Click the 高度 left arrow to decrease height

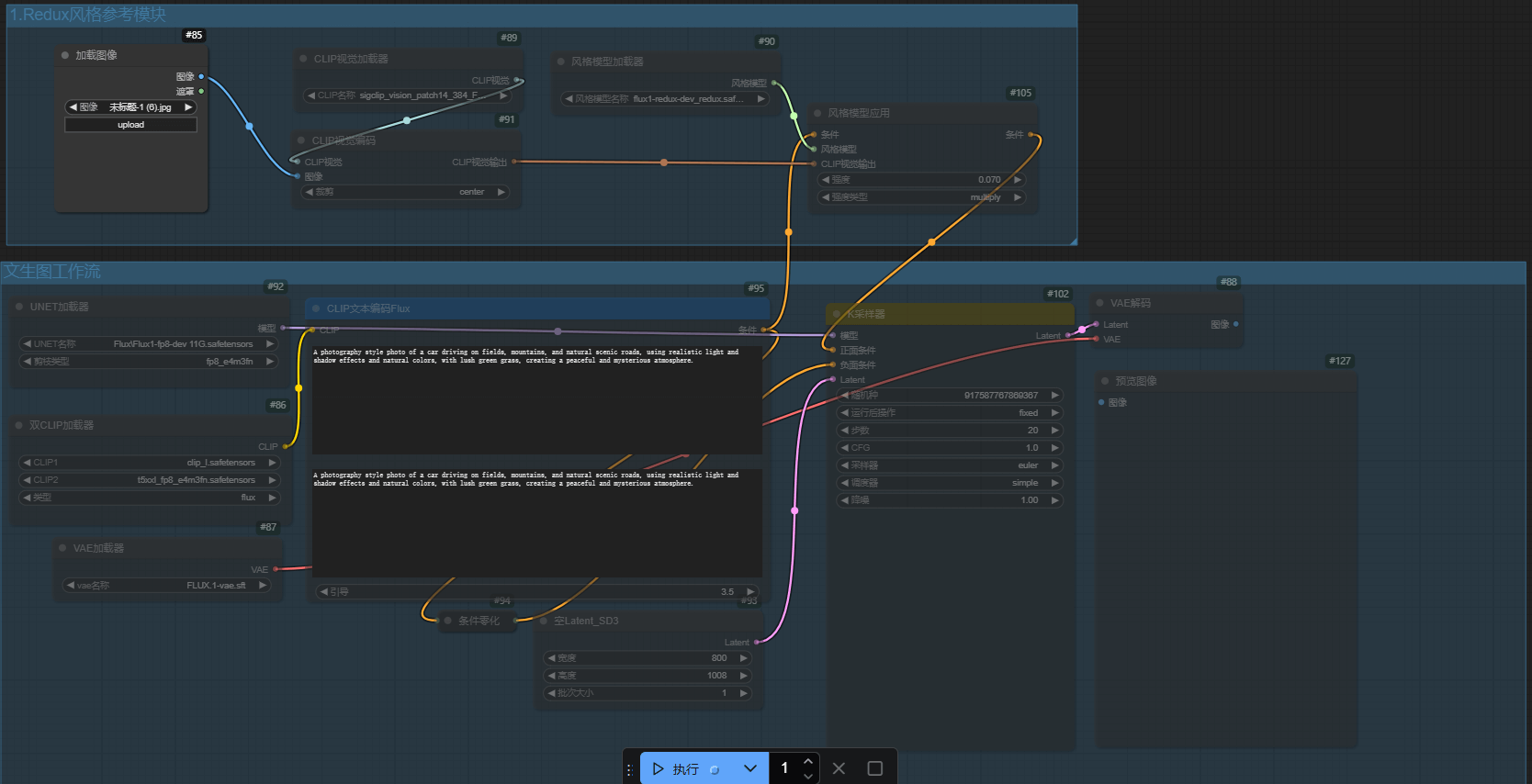[x=551, y=676]
